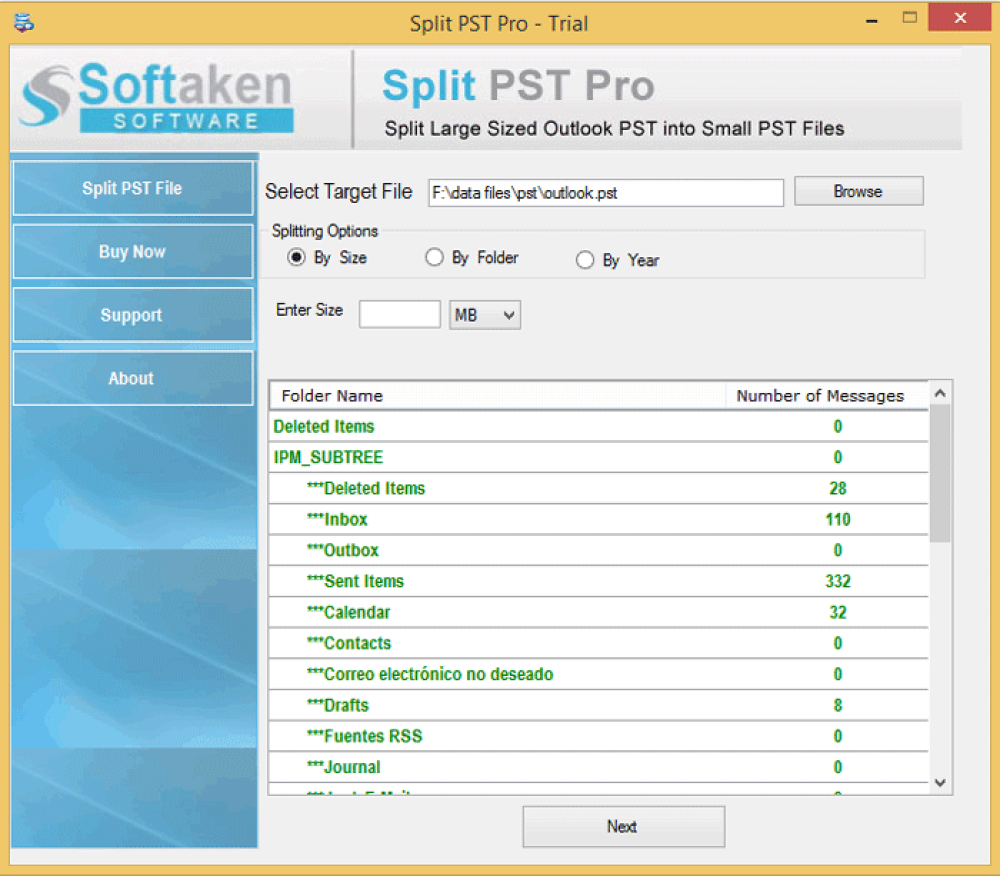Select the By Year radio option
The image size is (1000, 876).
pyautogui.click(x=585, y=261)
